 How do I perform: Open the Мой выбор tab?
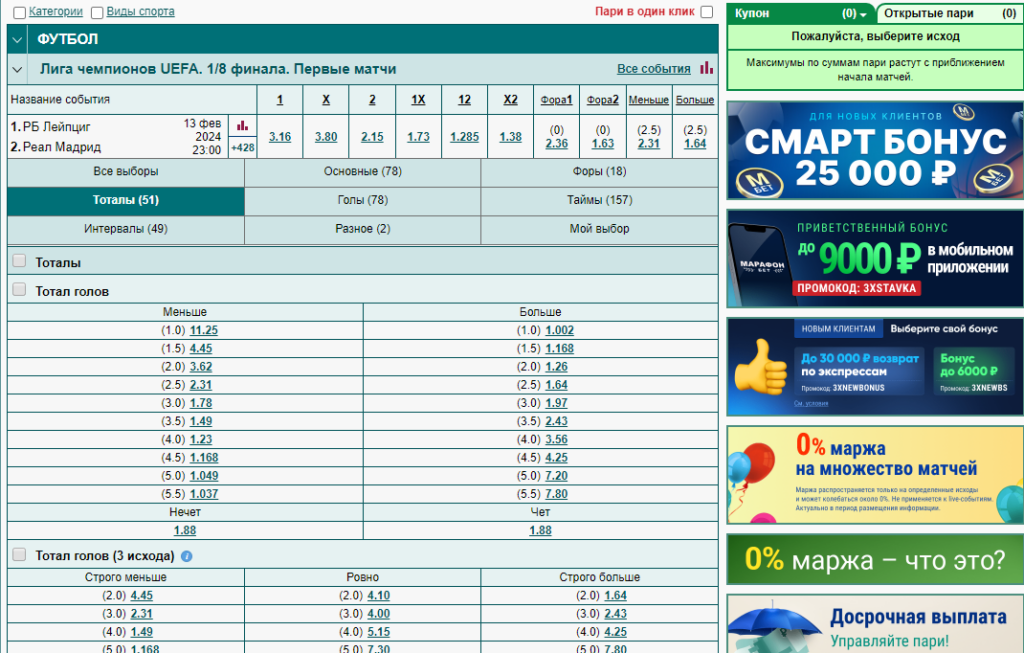599,229
